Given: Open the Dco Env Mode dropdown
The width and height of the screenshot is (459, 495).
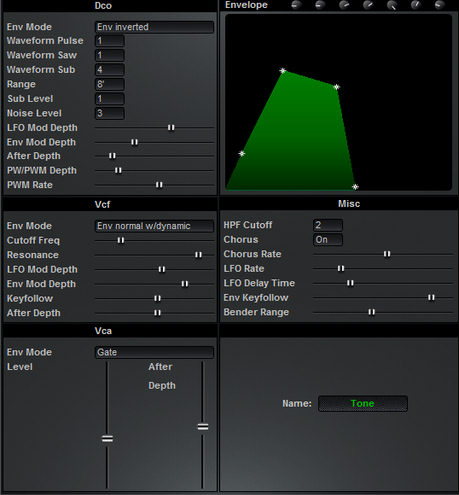Looking at the screenshot, I should (x=154, y=27).
